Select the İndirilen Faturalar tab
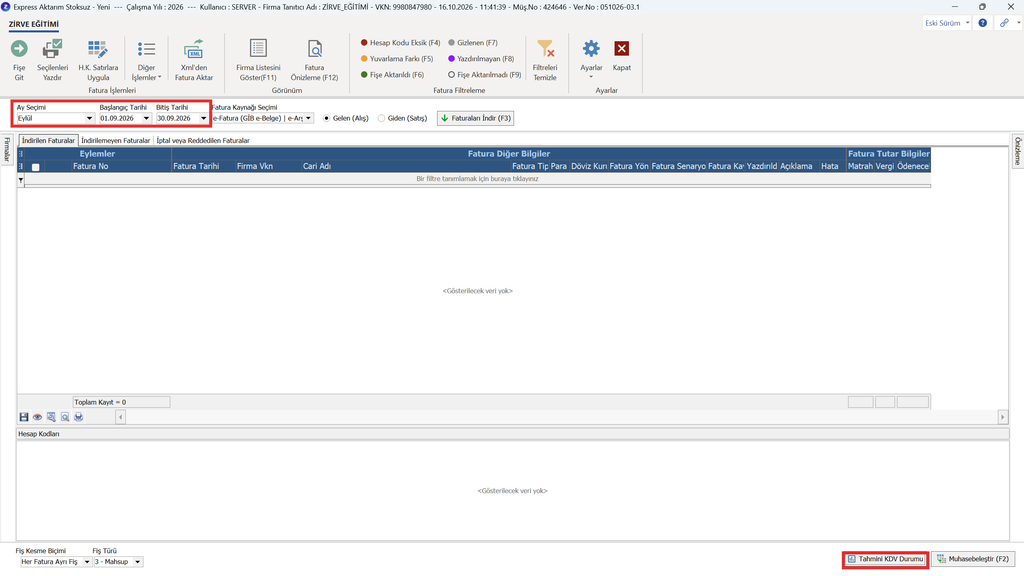 point(48,140)
